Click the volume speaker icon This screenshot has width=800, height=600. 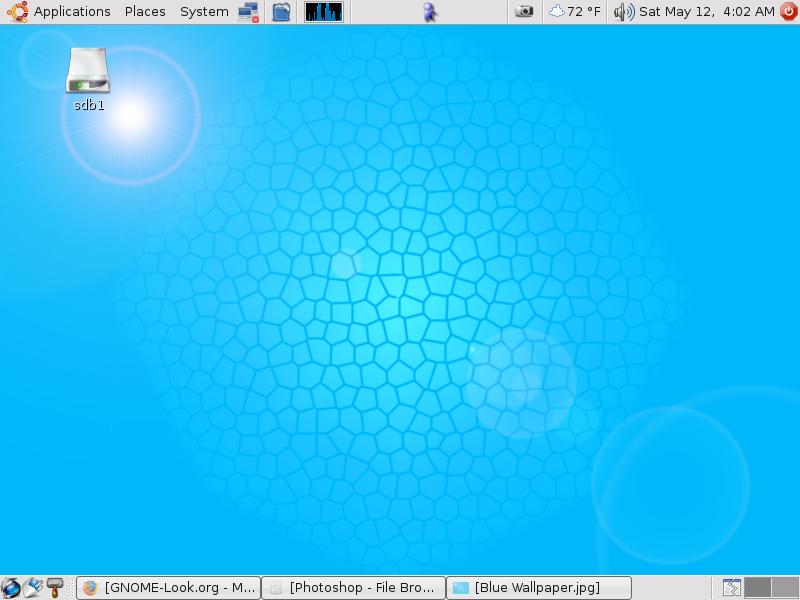(x=623, y=11)
